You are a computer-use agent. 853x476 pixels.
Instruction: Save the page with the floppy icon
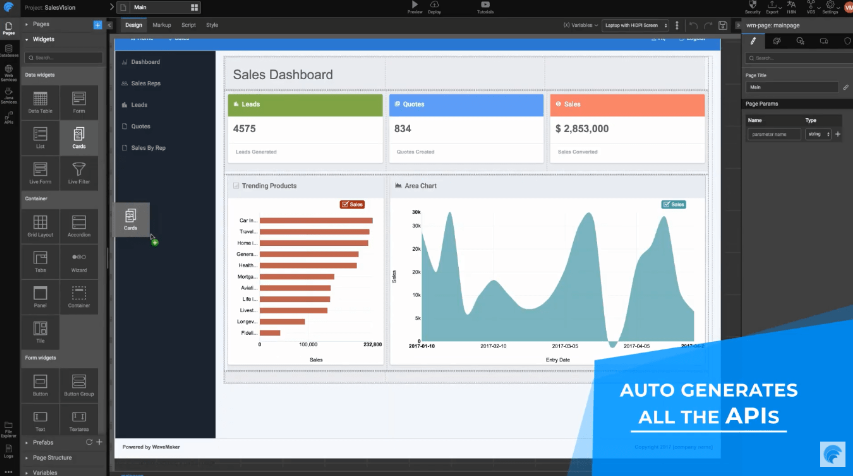[722, 25]
